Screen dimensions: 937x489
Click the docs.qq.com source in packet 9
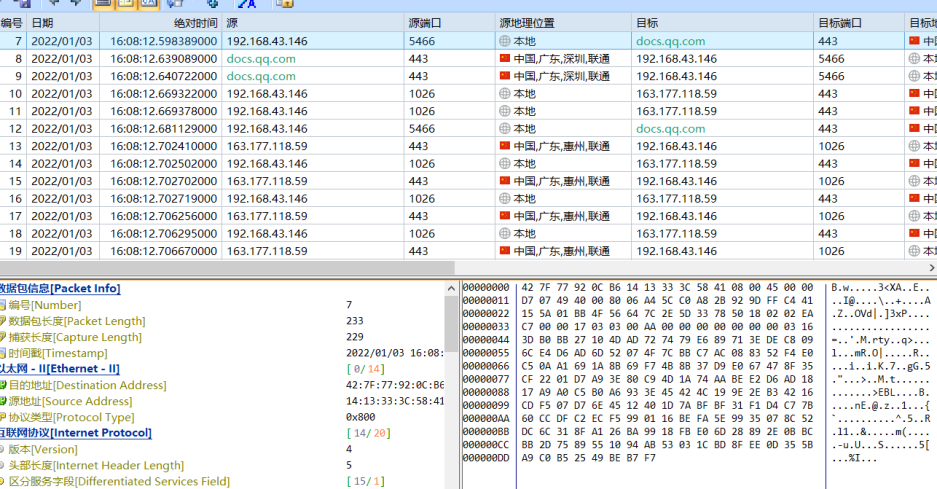pos(261,76)
